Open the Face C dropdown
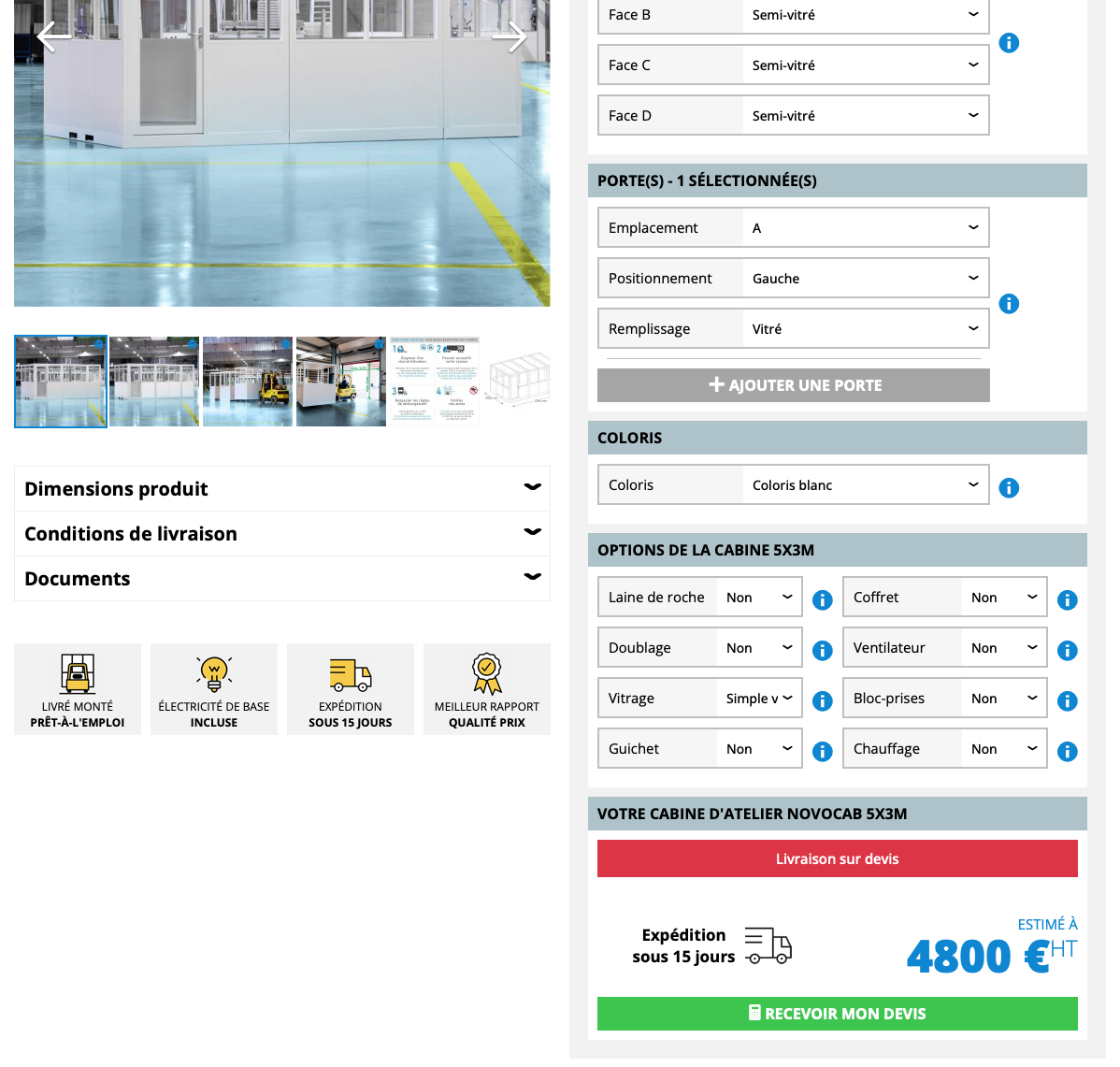 [794, 65]
